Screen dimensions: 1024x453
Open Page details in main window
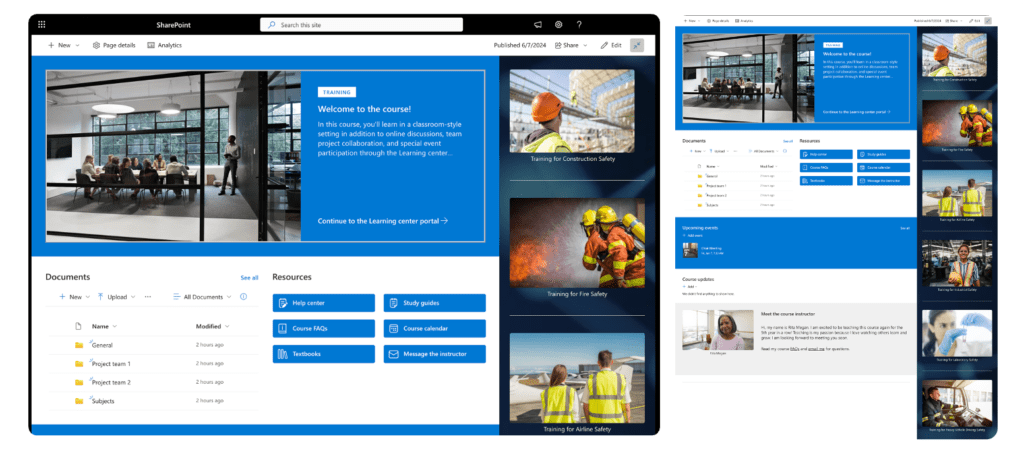pyautogui.click(x=114, y=45)
